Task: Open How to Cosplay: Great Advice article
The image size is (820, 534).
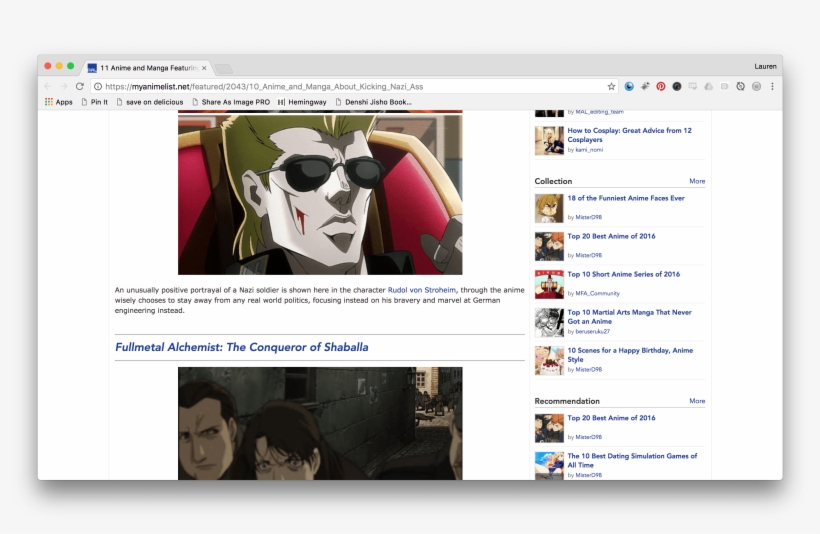Action: [x=629, y=135]
